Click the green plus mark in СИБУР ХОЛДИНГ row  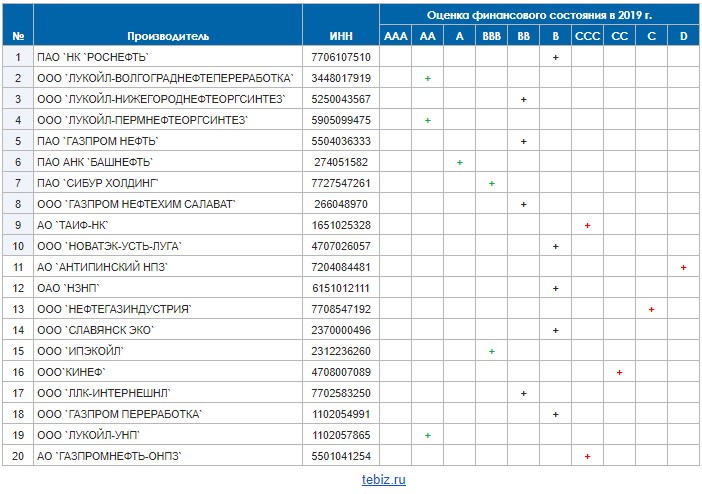point(492,184)
